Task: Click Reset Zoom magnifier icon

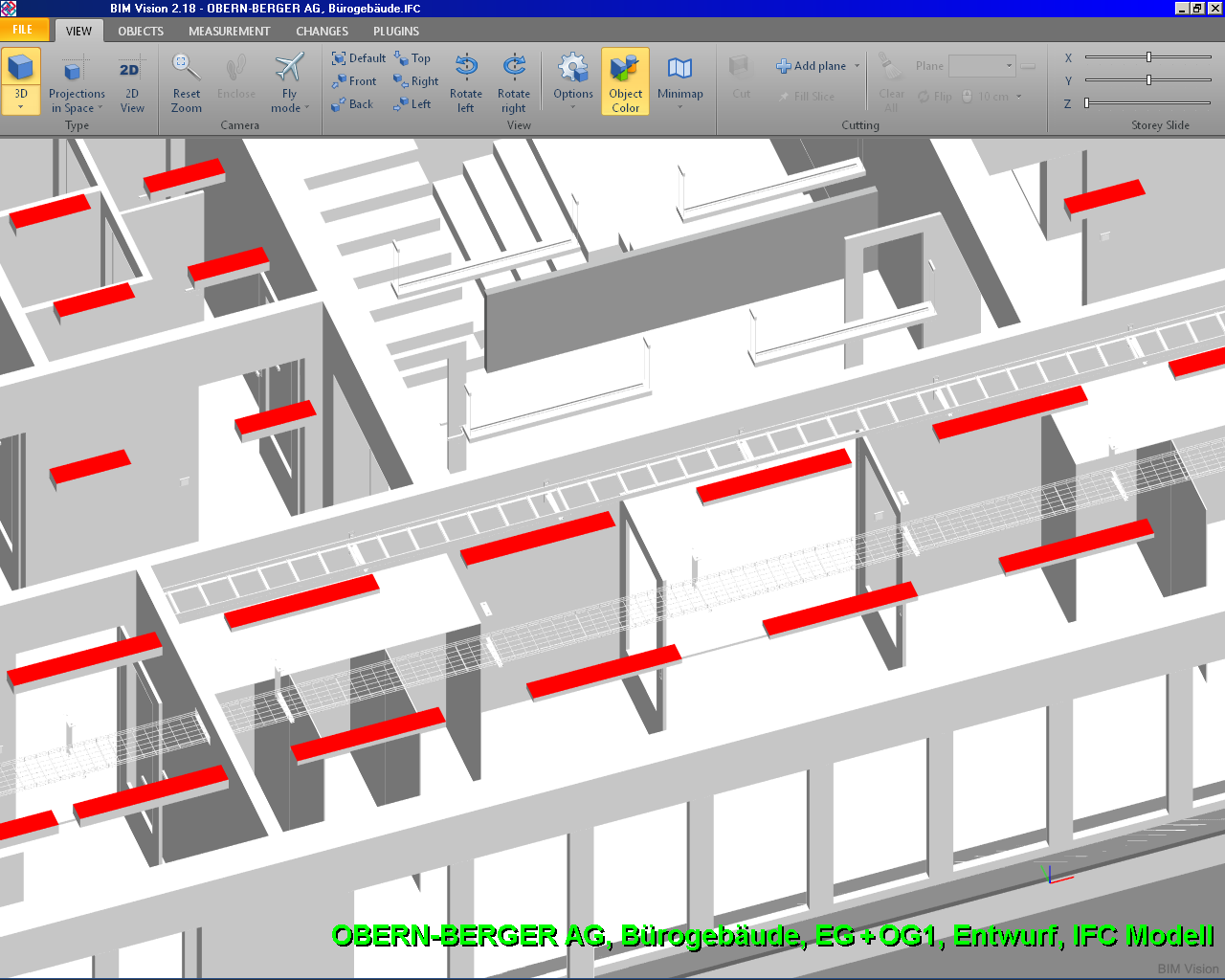Action: (x=186, y=66)
